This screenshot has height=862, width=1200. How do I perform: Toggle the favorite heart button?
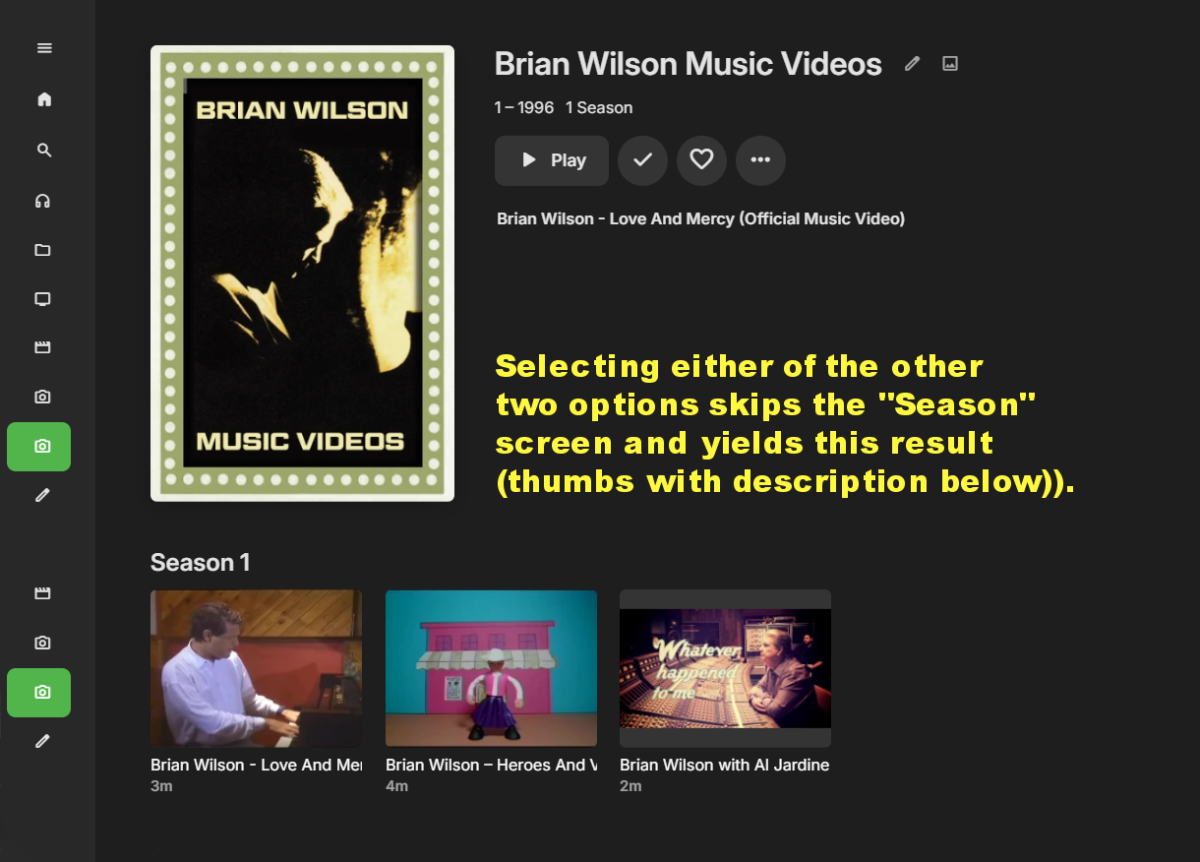pyautogui.click(x=701, y=160)
